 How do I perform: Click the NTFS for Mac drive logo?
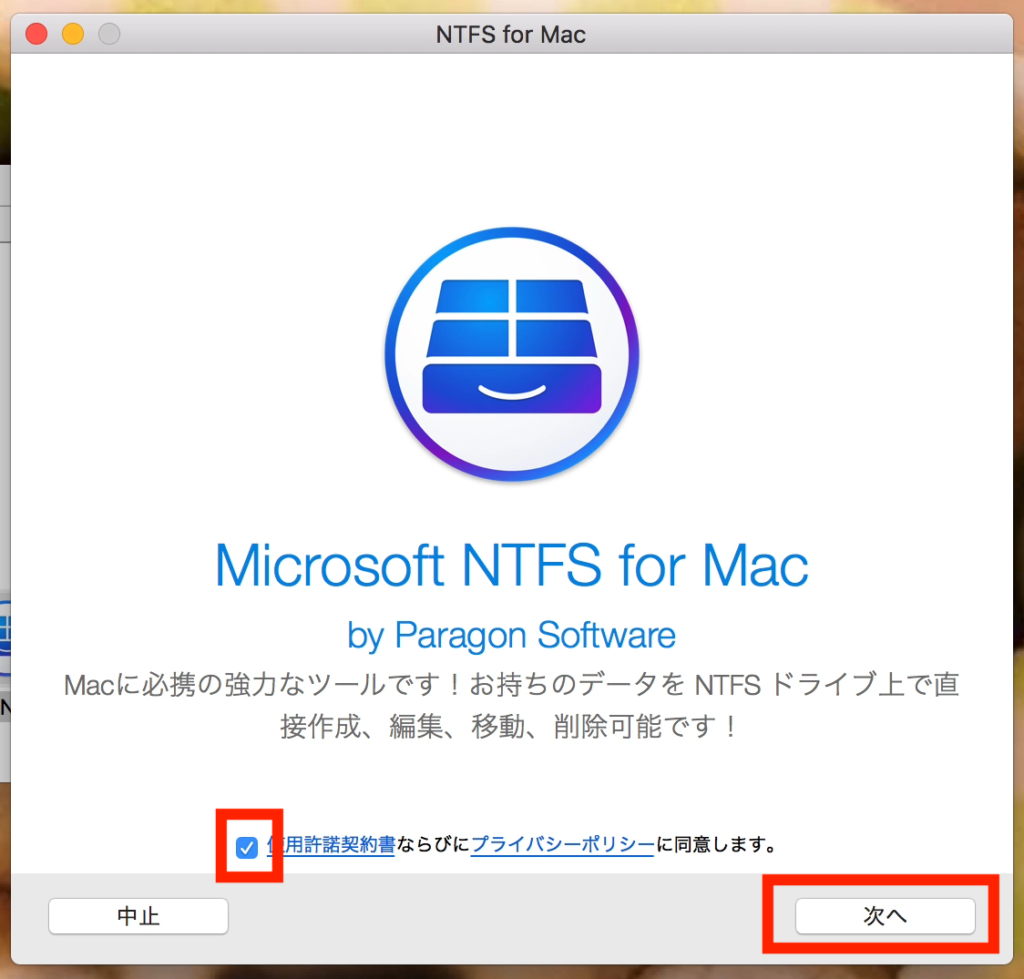[512, 354]
